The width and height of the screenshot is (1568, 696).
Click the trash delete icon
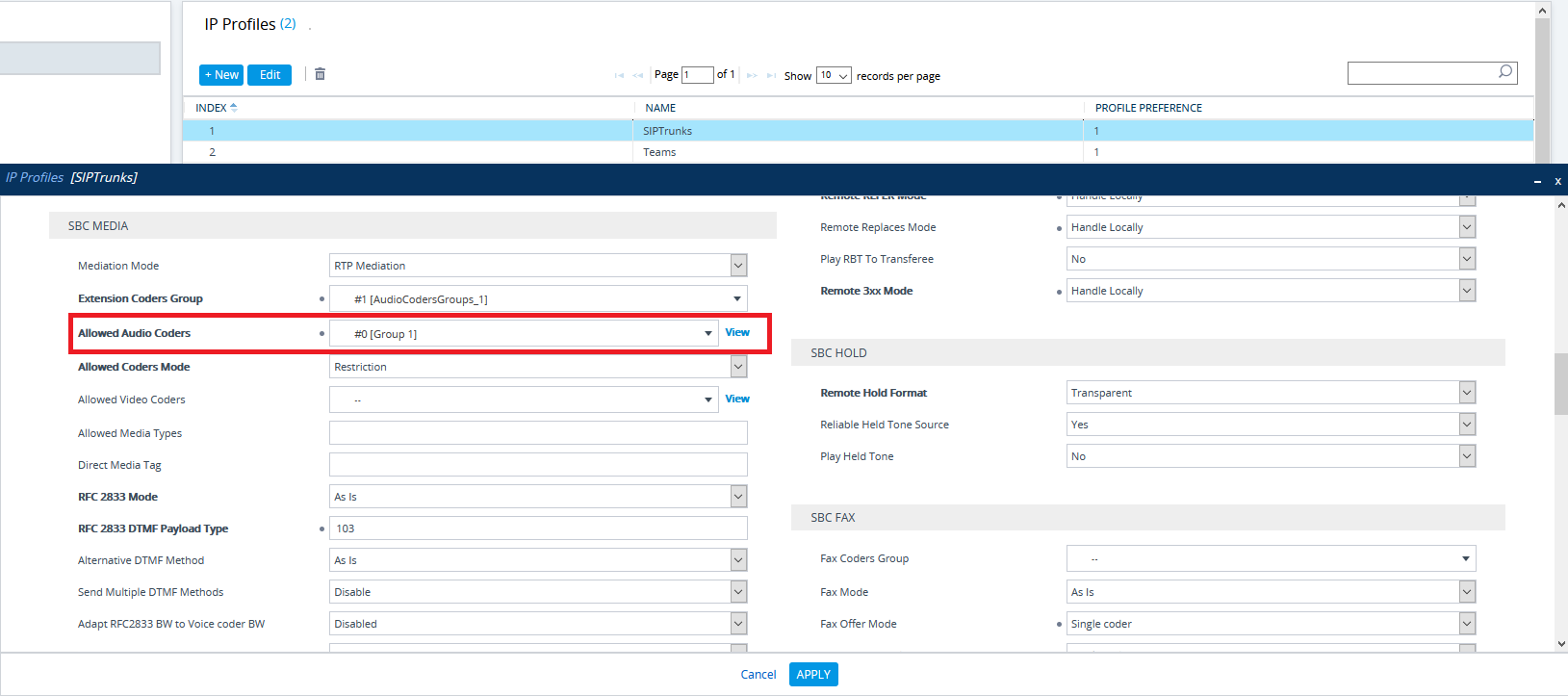321,74
